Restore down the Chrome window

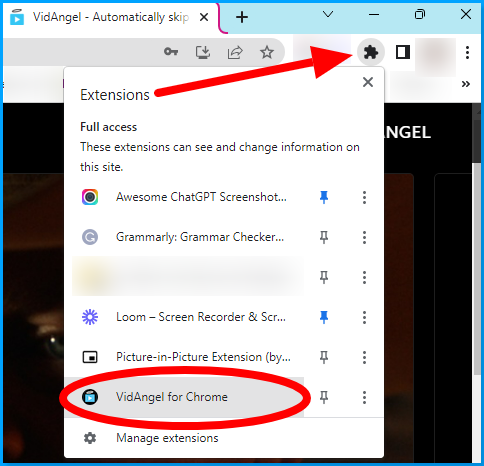coord(420,14)
